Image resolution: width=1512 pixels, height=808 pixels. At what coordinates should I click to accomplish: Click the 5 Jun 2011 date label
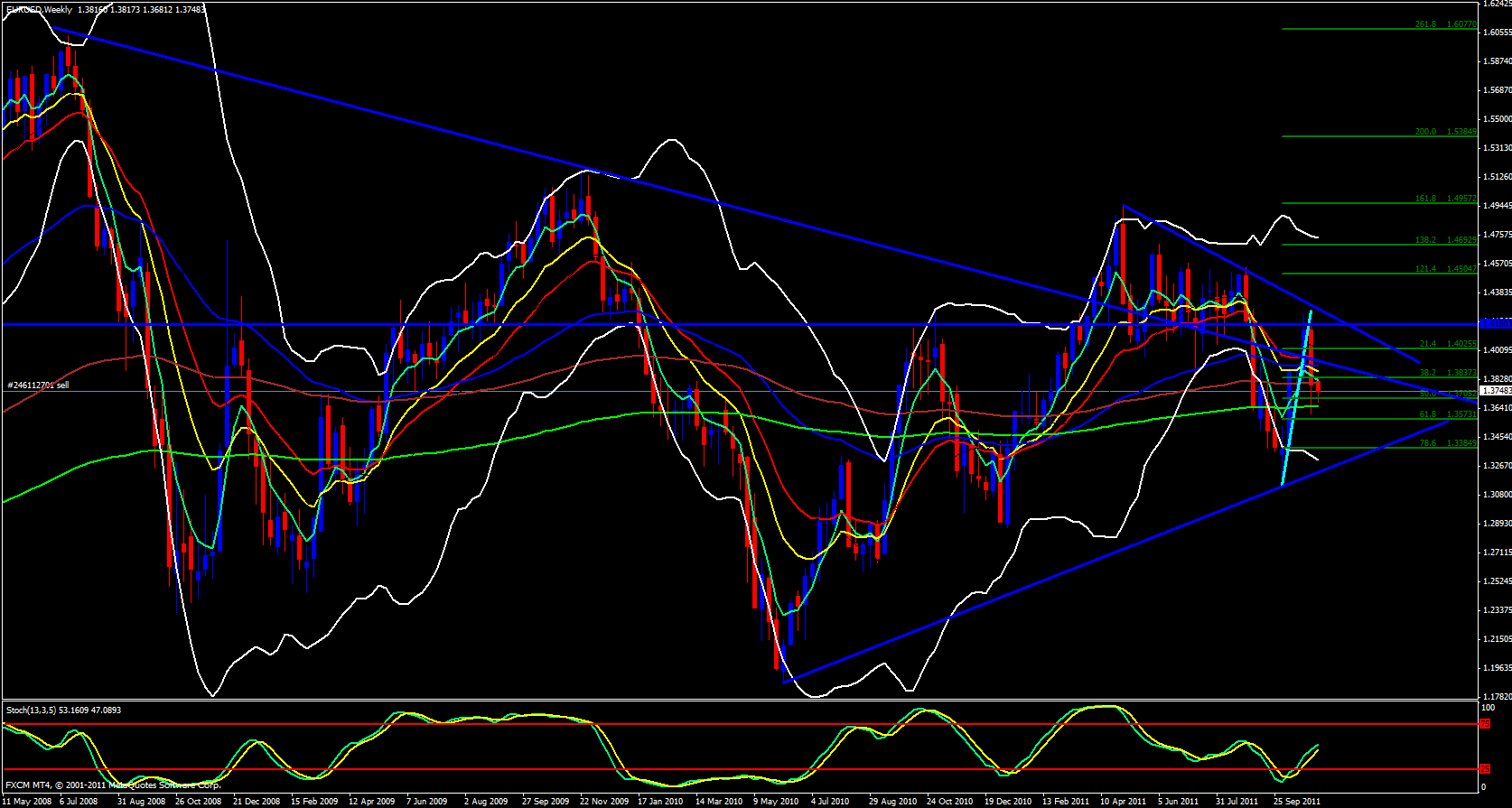(x=1179, y=802)
